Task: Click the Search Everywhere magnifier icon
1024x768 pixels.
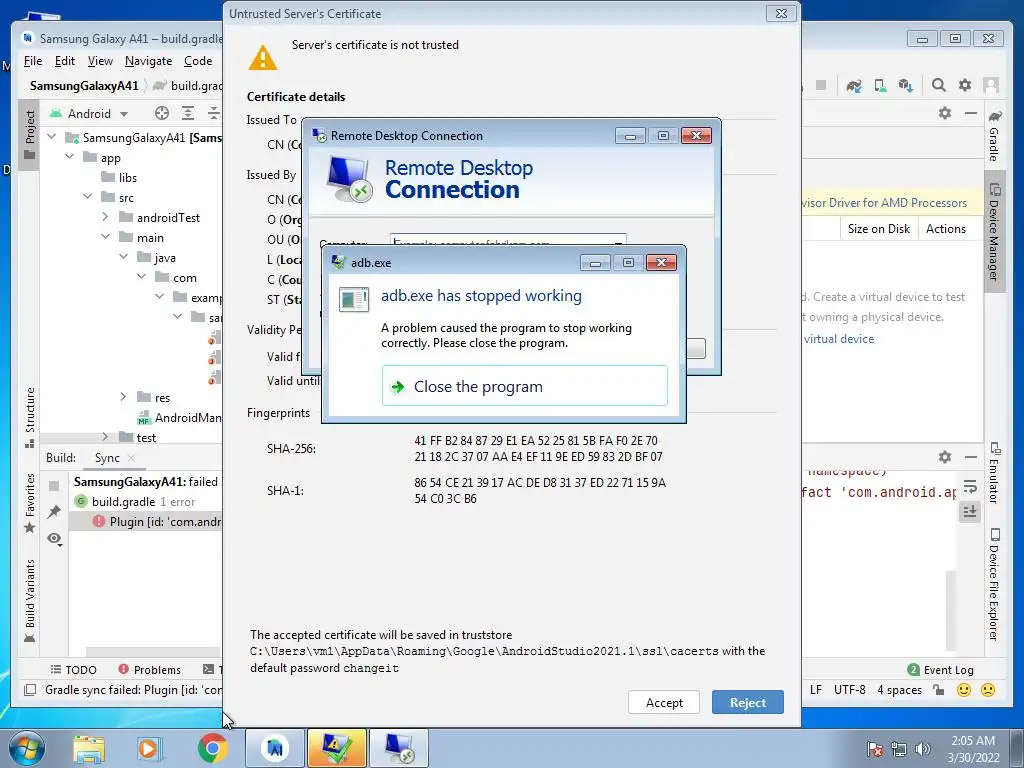Action: pos(938,85)
